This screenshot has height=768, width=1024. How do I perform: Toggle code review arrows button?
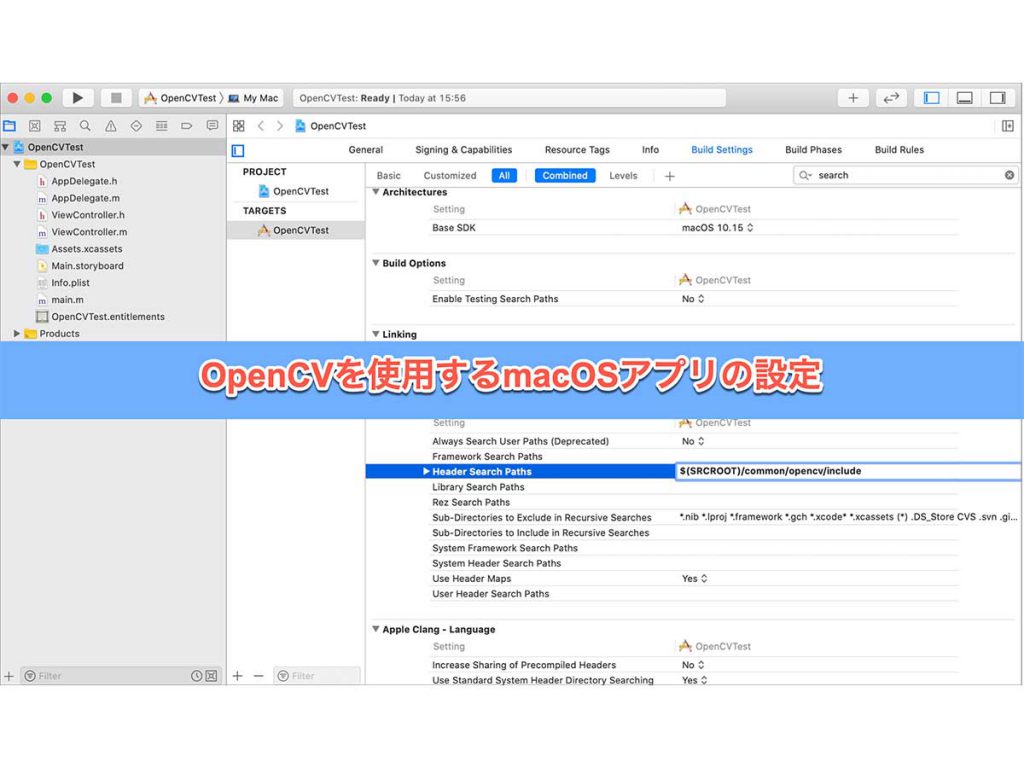pos(891,98)
